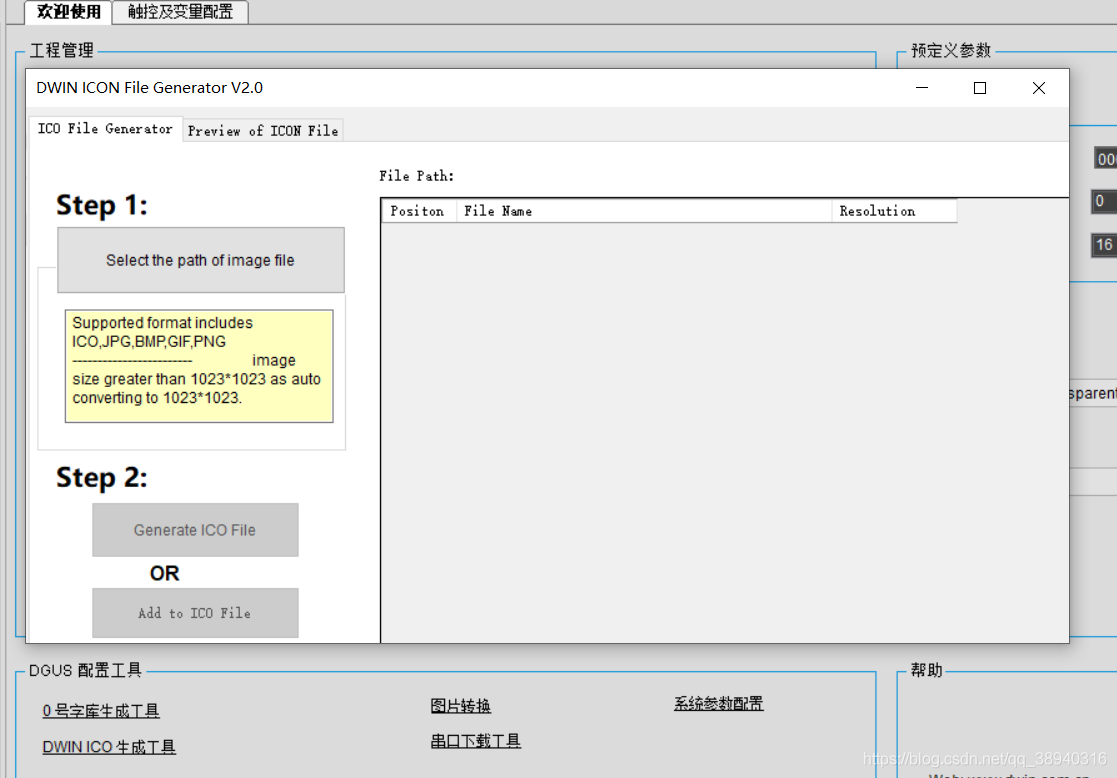Screen dimensions: 1117x778
Task: Click the OR label between buttons
Action: click(165, 573)
